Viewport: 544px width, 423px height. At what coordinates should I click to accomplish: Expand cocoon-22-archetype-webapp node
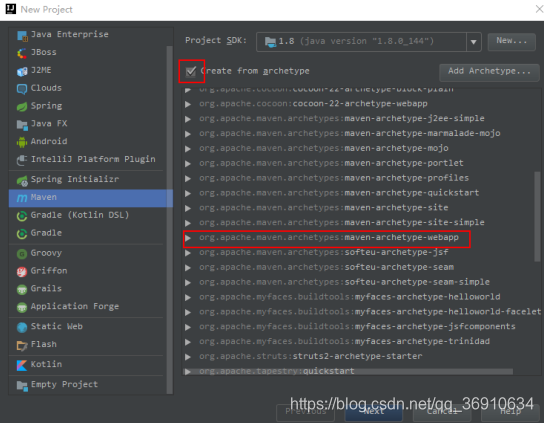(x=188, y=104)
